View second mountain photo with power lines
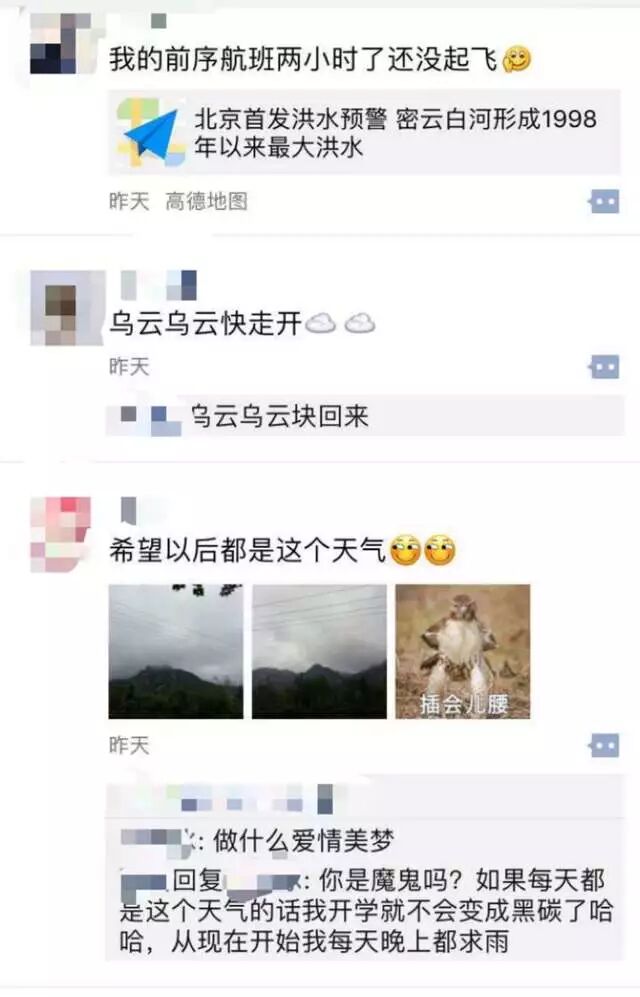This screenshot has height=997, width=640. (x=319, y=652)
